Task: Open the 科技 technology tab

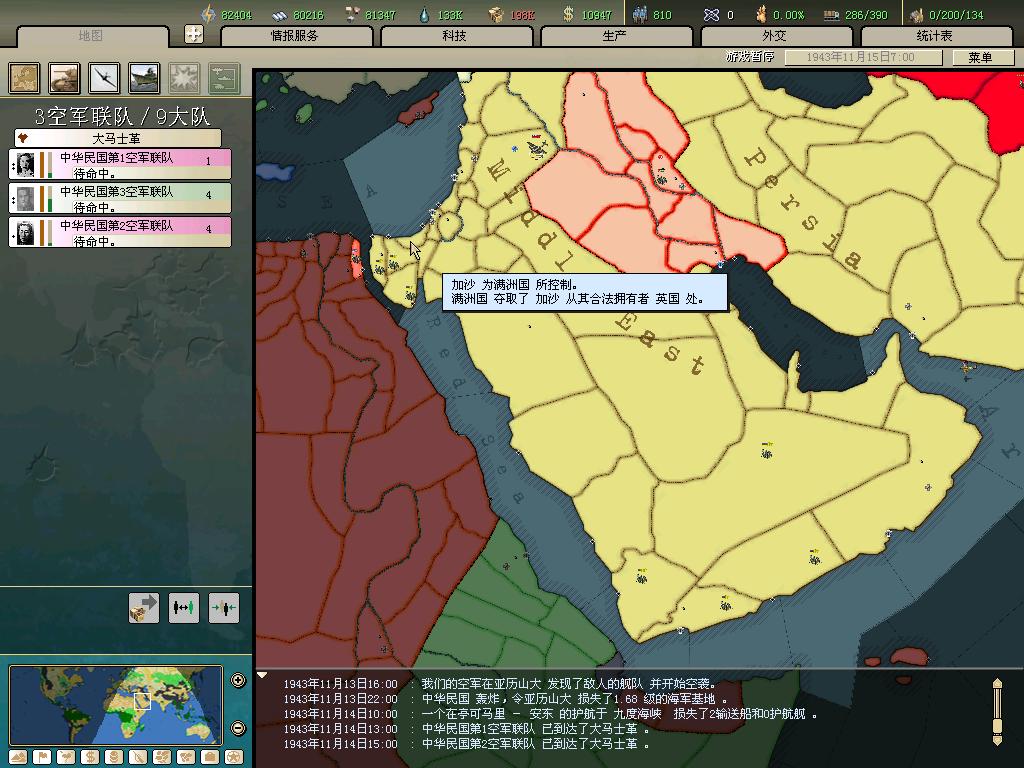Action: (455, 36)
